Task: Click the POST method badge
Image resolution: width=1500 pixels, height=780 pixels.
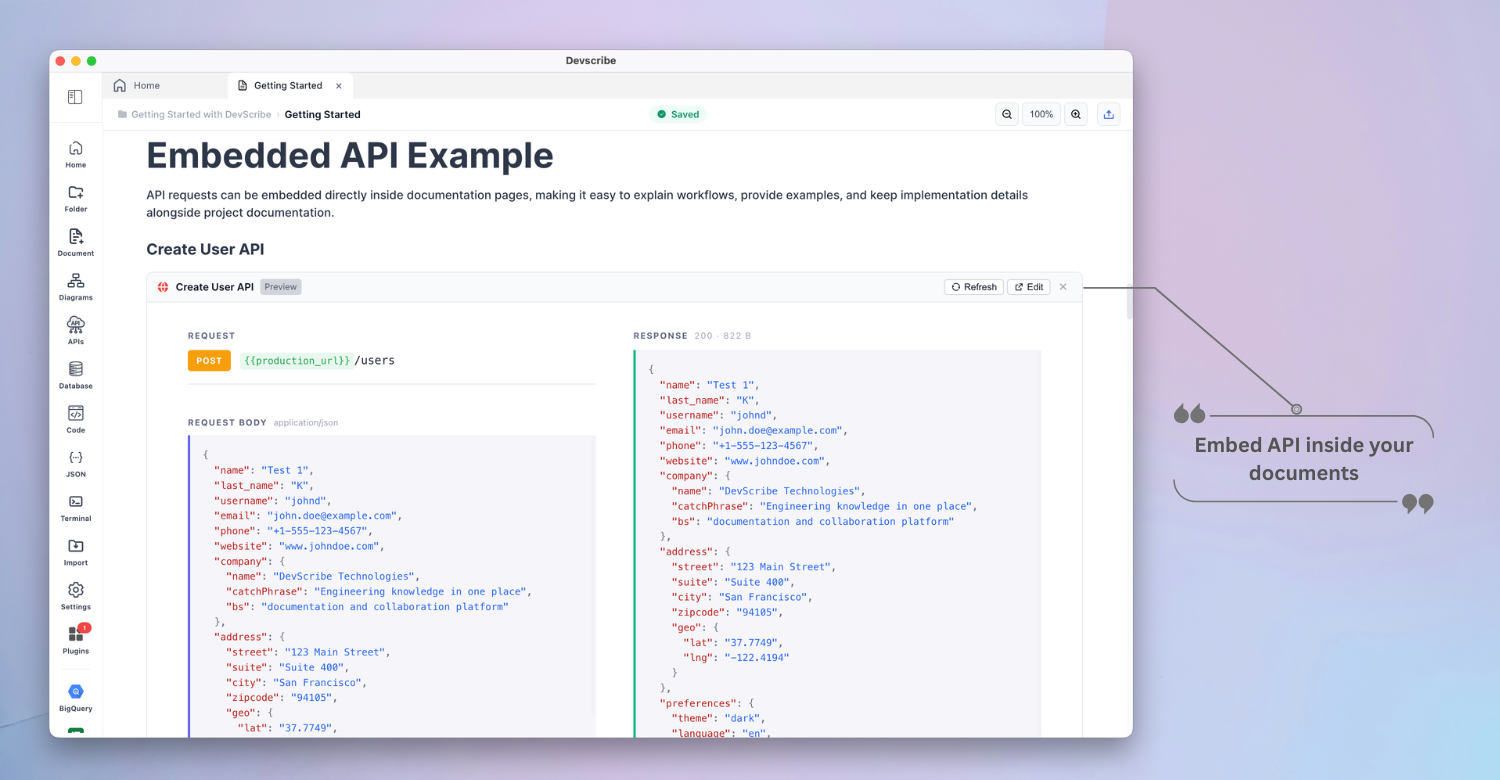Action: (209, 361)
